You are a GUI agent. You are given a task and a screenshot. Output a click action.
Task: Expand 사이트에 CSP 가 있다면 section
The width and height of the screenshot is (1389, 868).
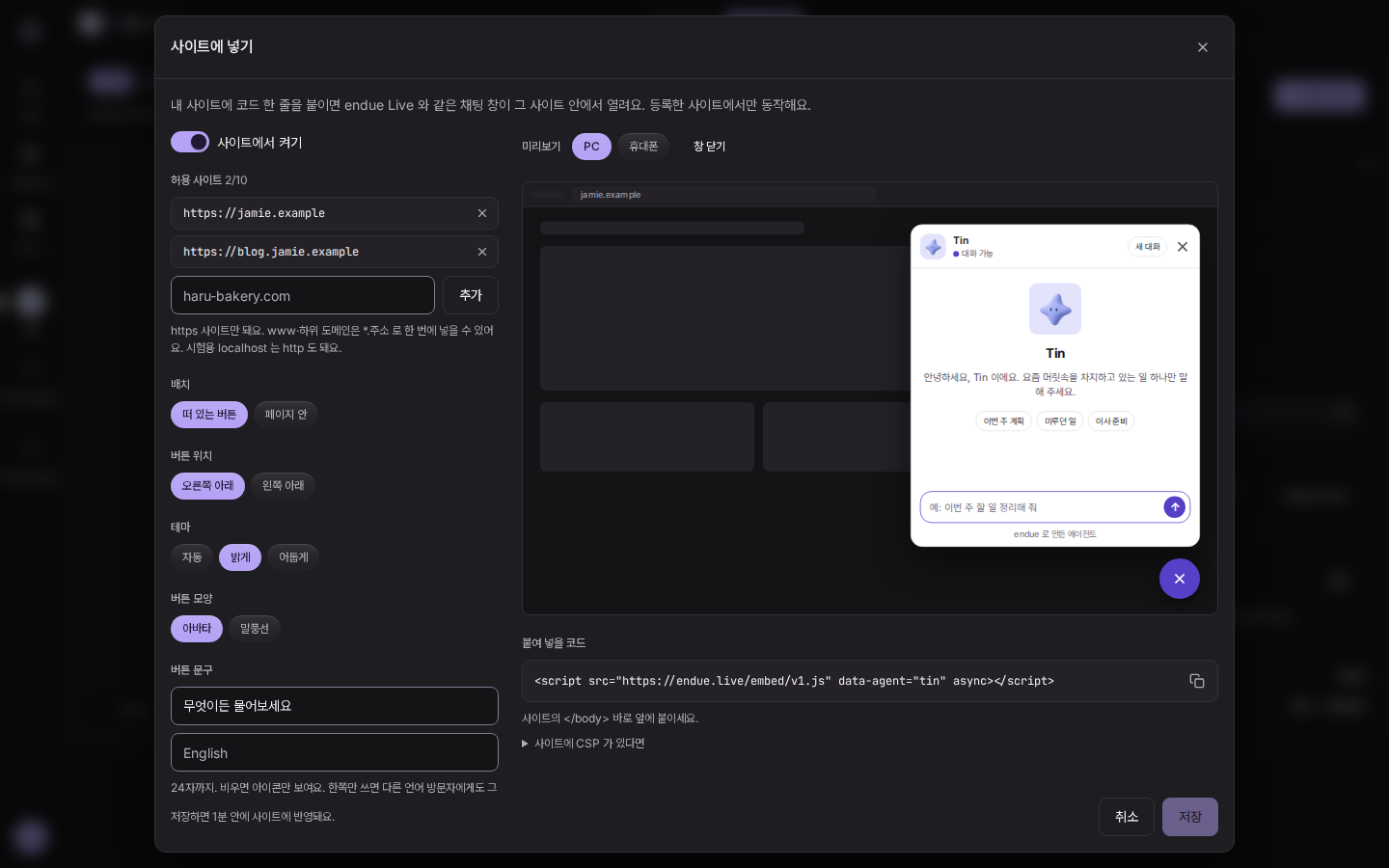(584, 744)
